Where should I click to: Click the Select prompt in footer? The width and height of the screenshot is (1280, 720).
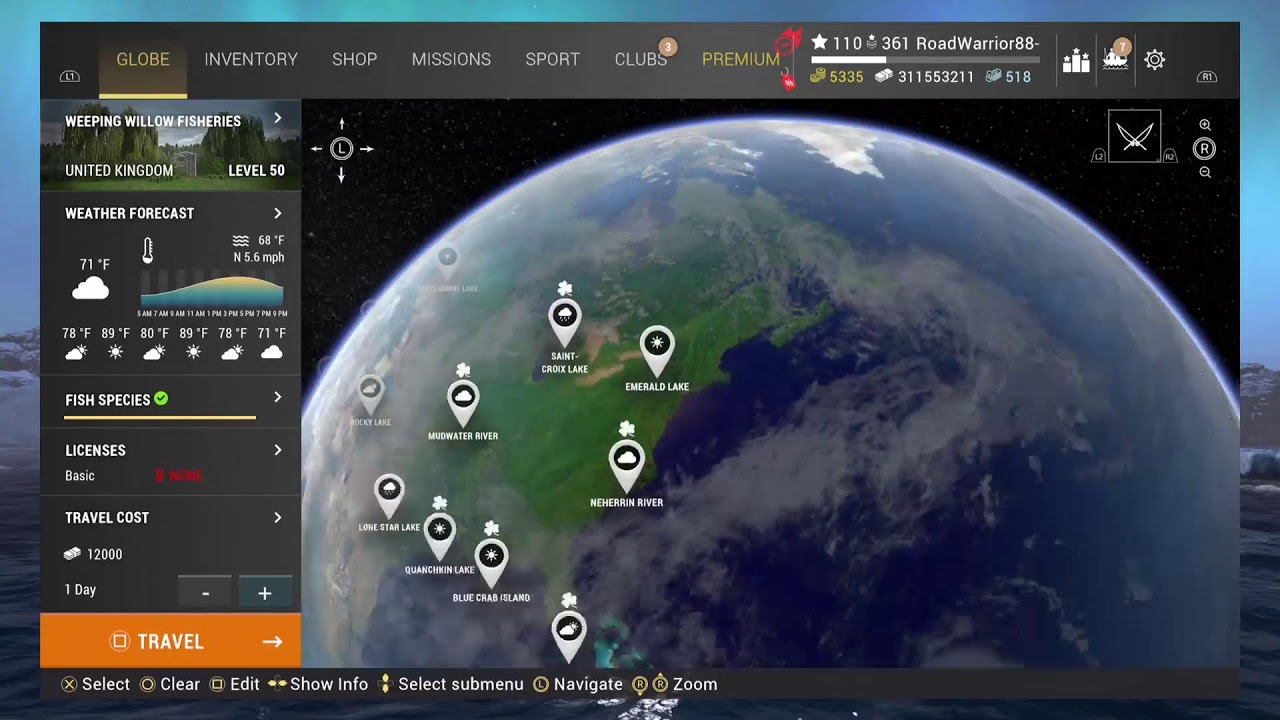pyautogui.click(x=96, y=684)
